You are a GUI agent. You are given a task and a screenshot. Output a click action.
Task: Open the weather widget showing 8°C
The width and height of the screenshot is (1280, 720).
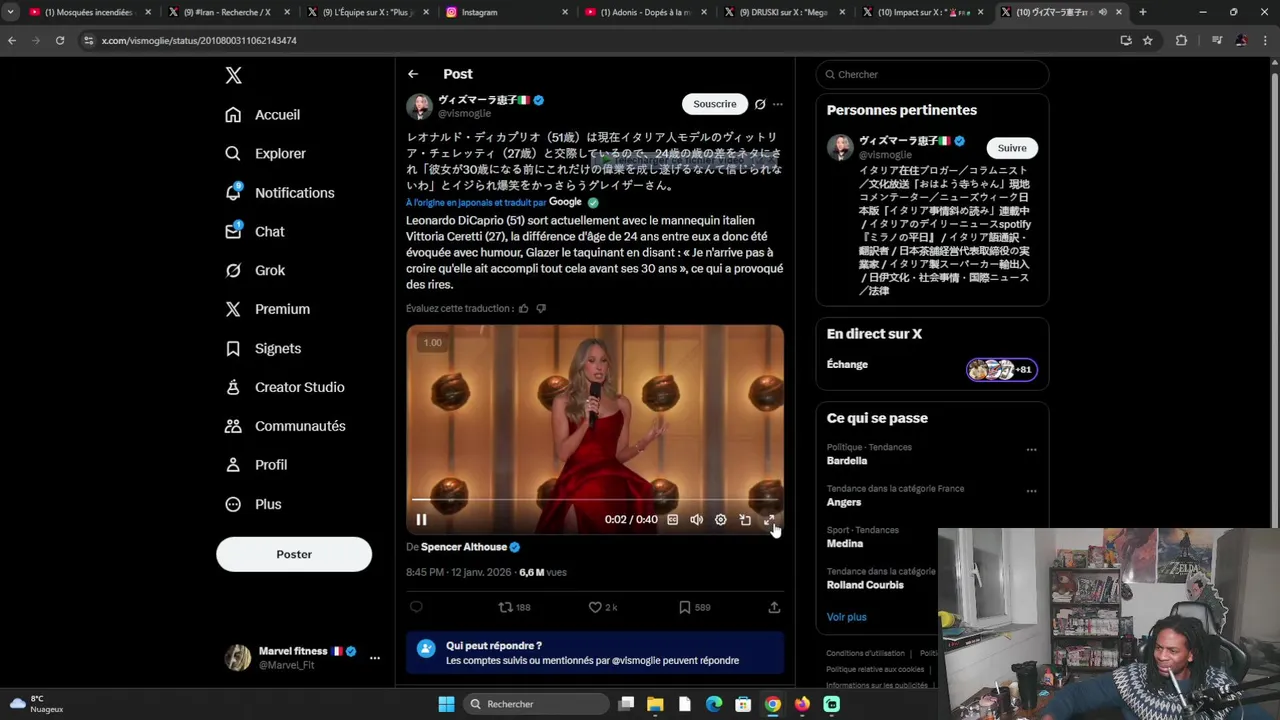pos(37,704)
